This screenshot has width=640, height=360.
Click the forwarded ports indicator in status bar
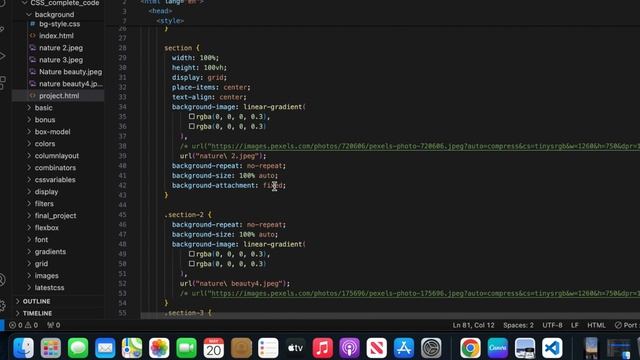click(53, 325)
